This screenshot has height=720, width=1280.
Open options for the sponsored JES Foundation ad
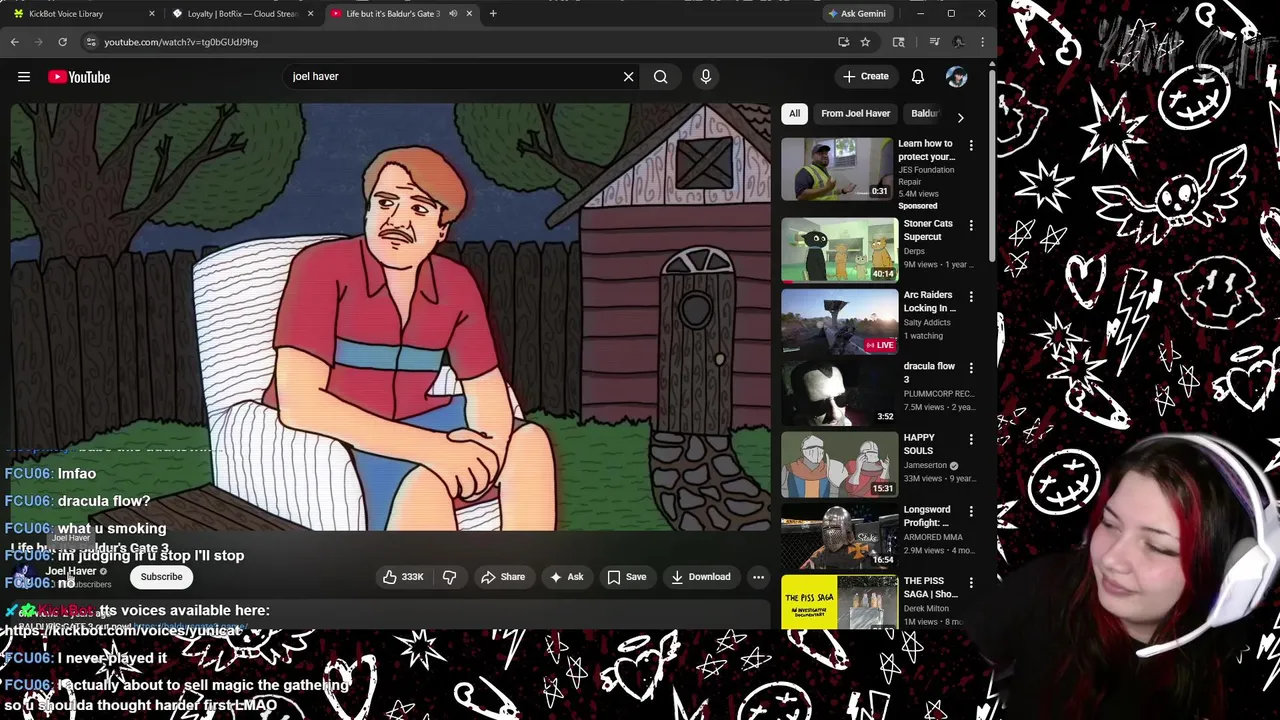970,146
